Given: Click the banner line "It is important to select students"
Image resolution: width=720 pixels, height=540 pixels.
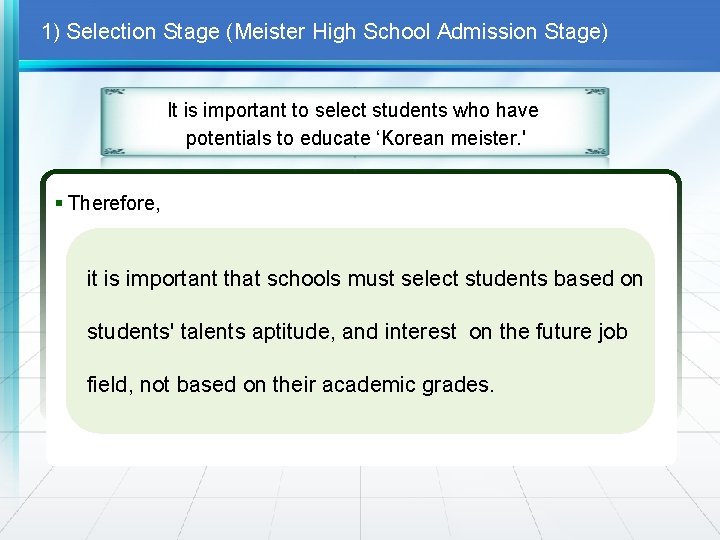Looking at the screenshot, I should pos(353,110).
